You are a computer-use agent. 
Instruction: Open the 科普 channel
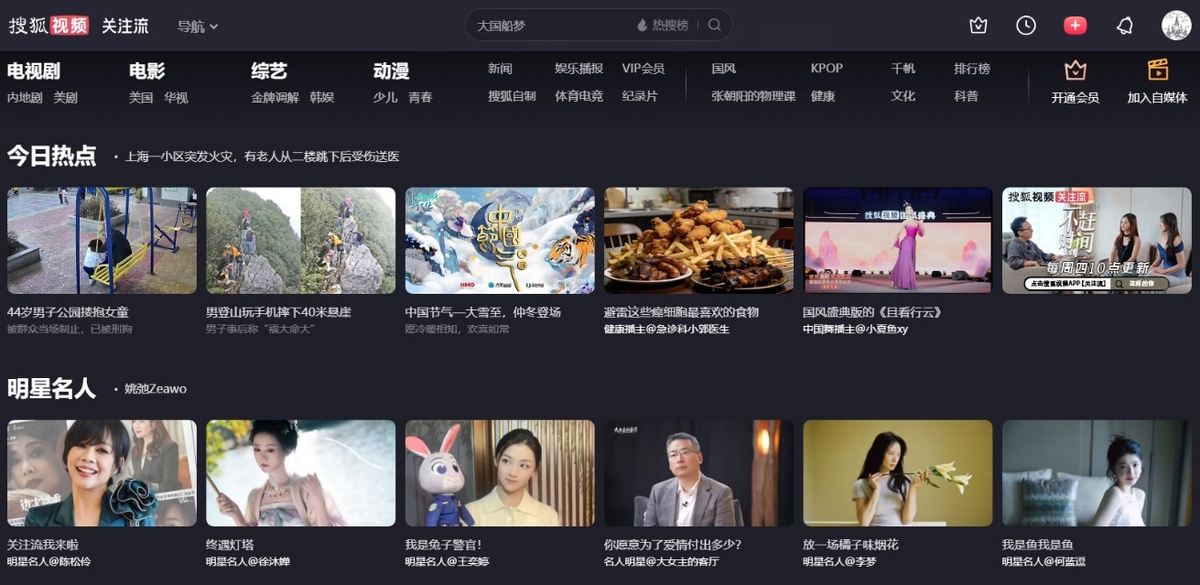point(966,97)
